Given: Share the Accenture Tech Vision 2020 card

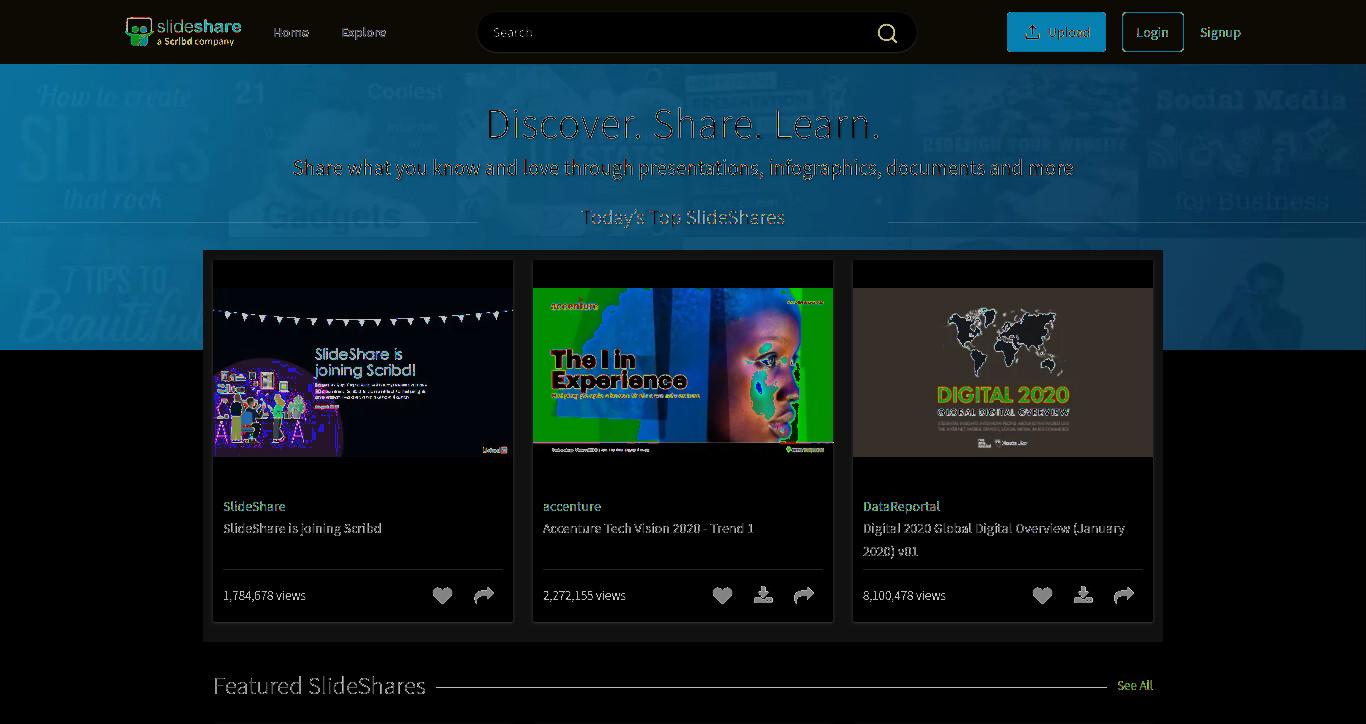Looking at the screenshot, I should [x=804, y=595].
